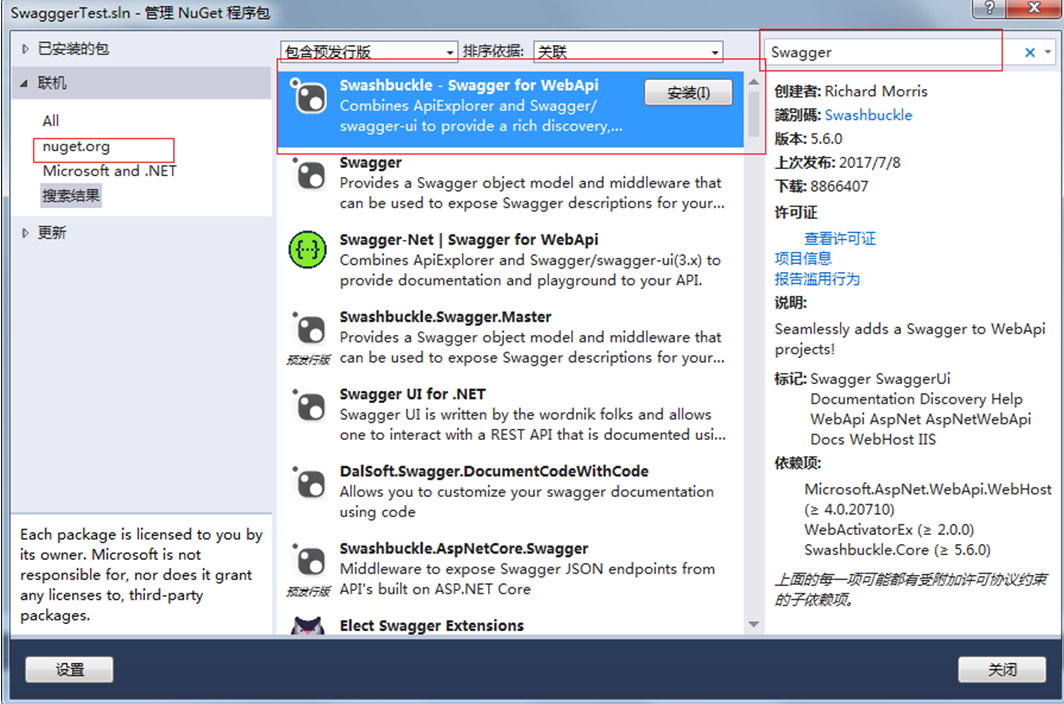Collapse the 联机 section
Screen dimensions: 1064x704
pyautogui.click(x=24, y=84)
